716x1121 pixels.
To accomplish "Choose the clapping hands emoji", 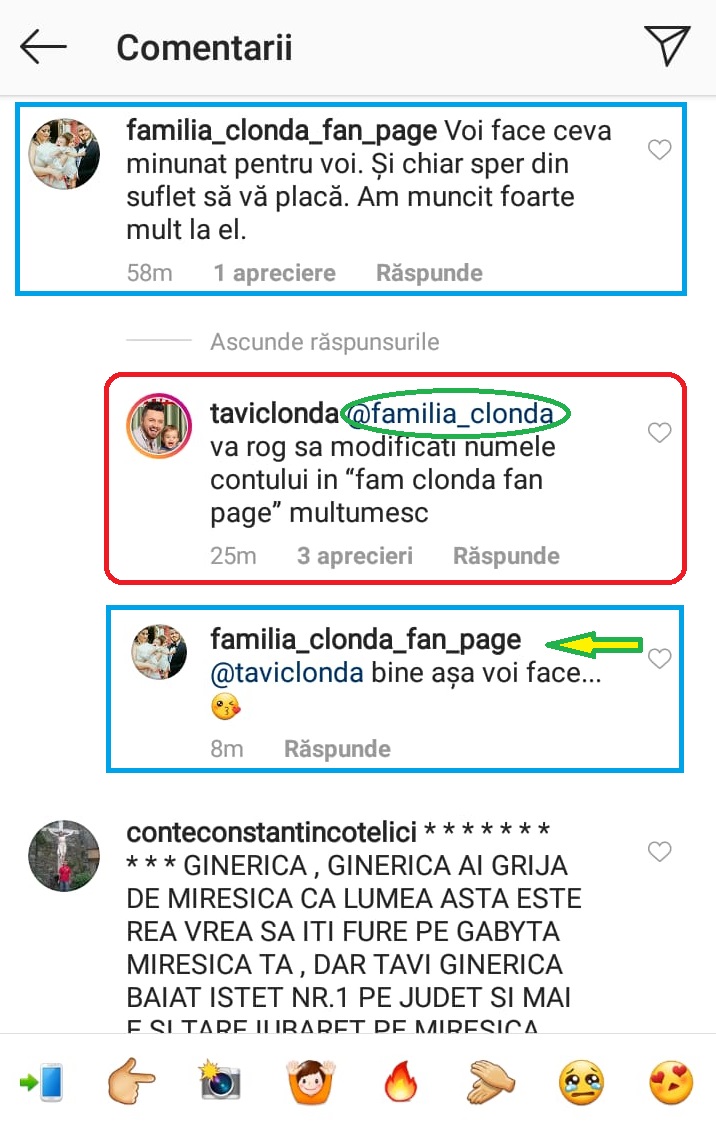I will coord(492,1080).
